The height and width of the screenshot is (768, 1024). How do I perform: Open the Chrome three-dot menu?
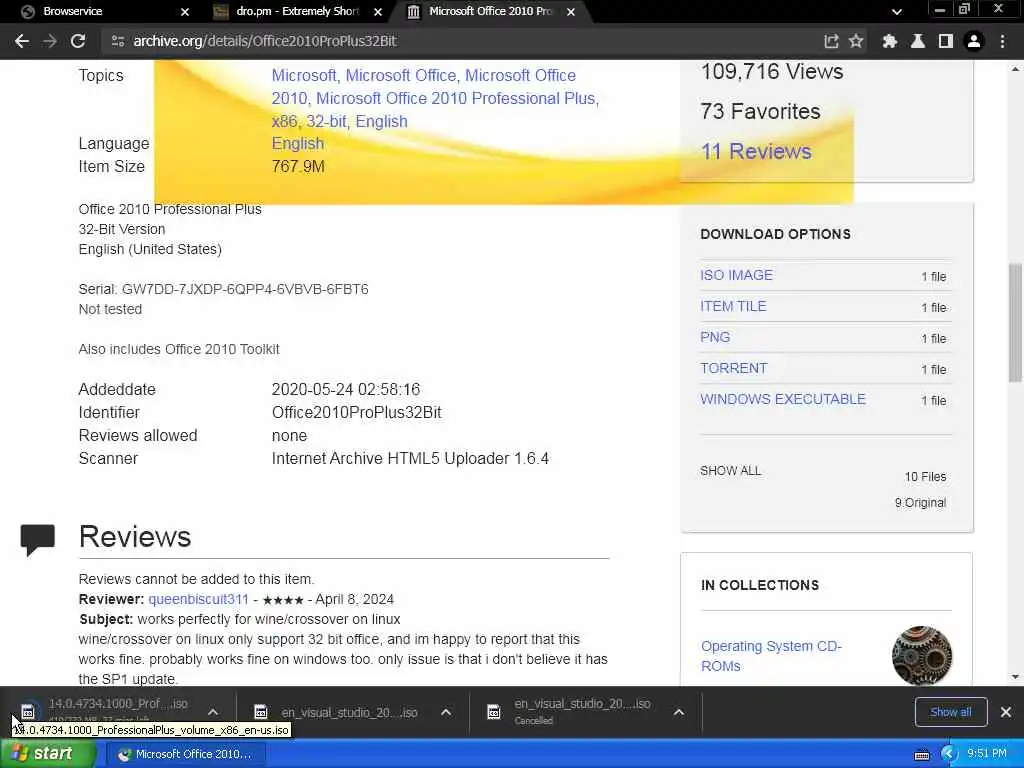click(x=1002, y=41)
